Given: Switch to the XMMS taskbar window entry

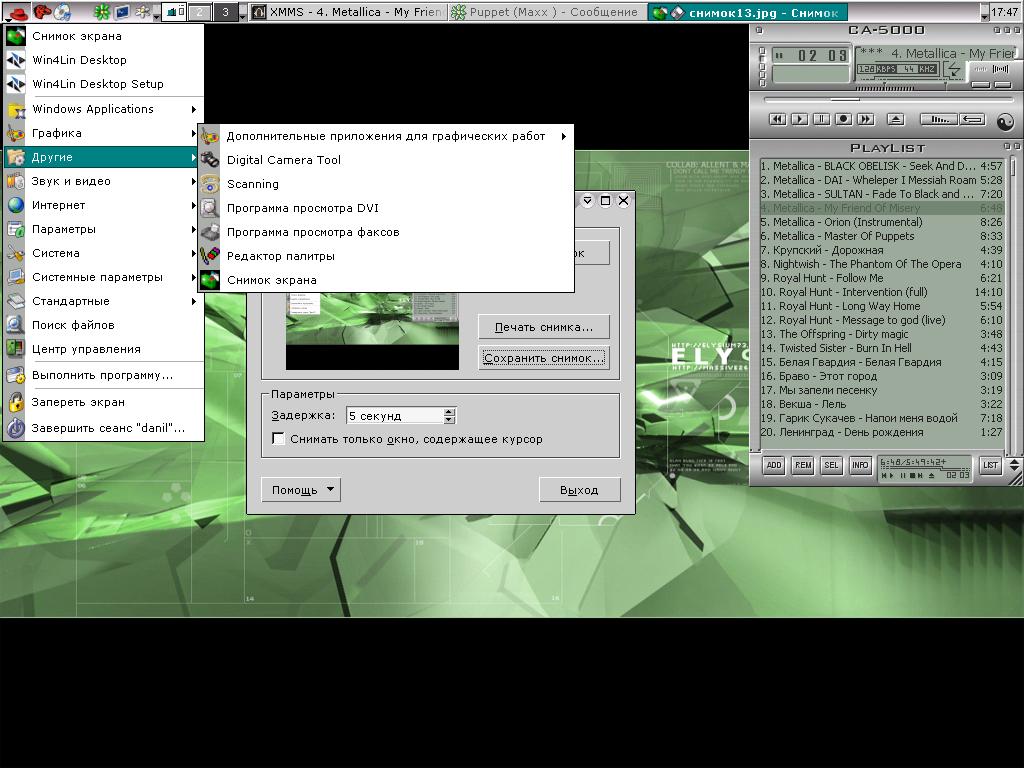Looking at the screenshot, I should [349, 12].
